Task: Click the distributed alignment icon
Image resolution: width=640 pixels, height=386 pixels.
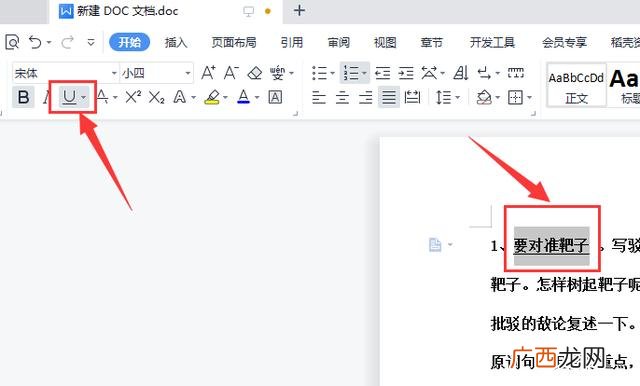Action: 412,97
